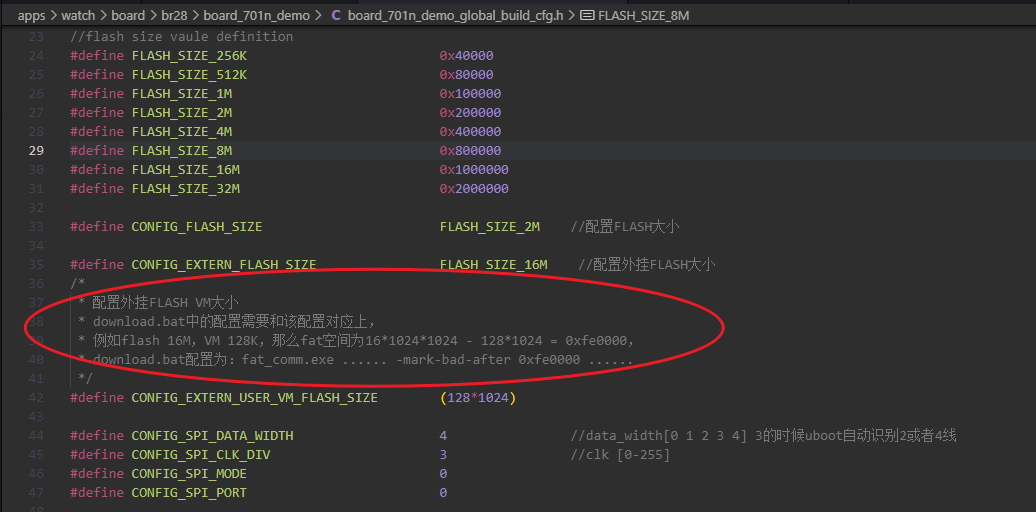
Task: Open the board breadcrumb folder
Action: (x=128, y=15)
